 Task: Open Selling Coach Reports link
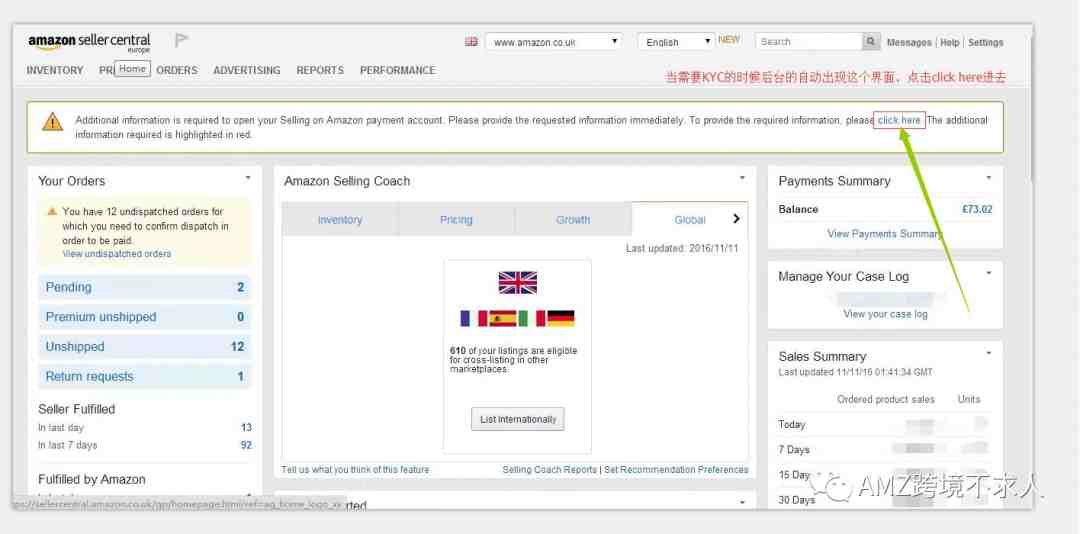[549, 470]
